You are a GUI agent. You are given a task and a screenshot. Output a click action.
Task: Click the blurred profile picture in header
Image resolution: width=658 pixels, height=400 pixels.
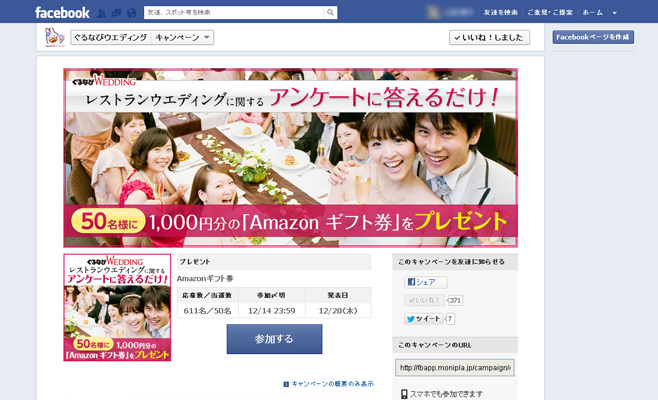point(434,12)
